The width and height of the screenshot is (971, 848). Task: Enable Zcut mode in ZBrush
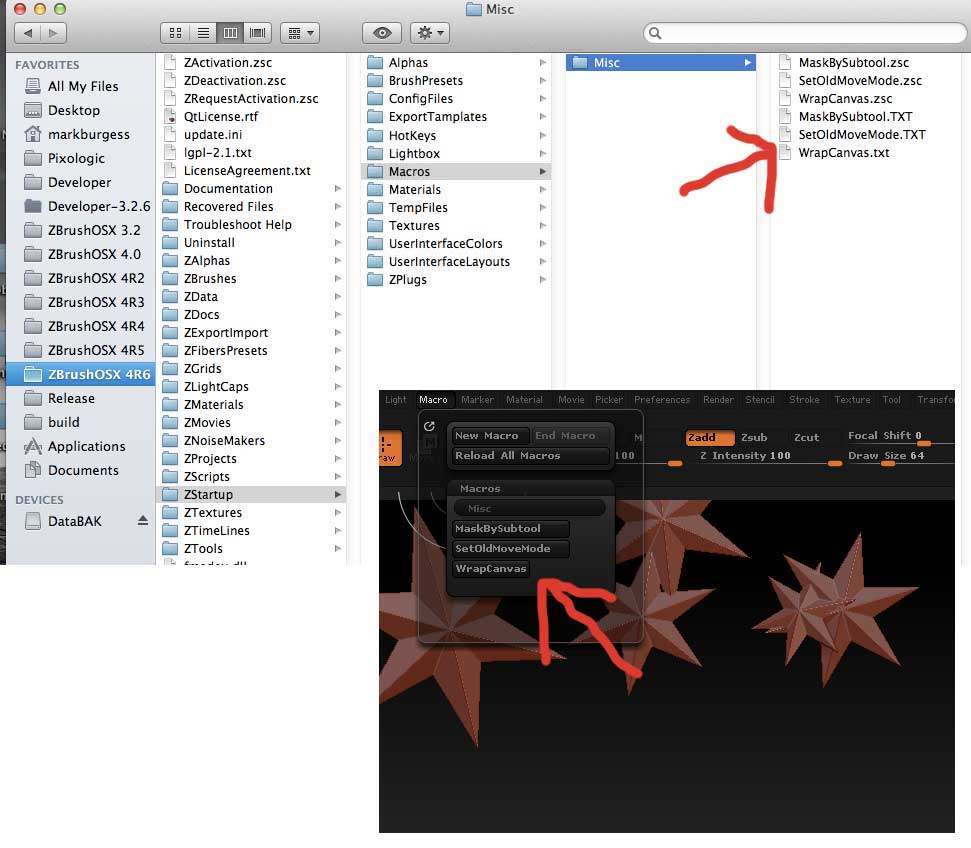806,437
